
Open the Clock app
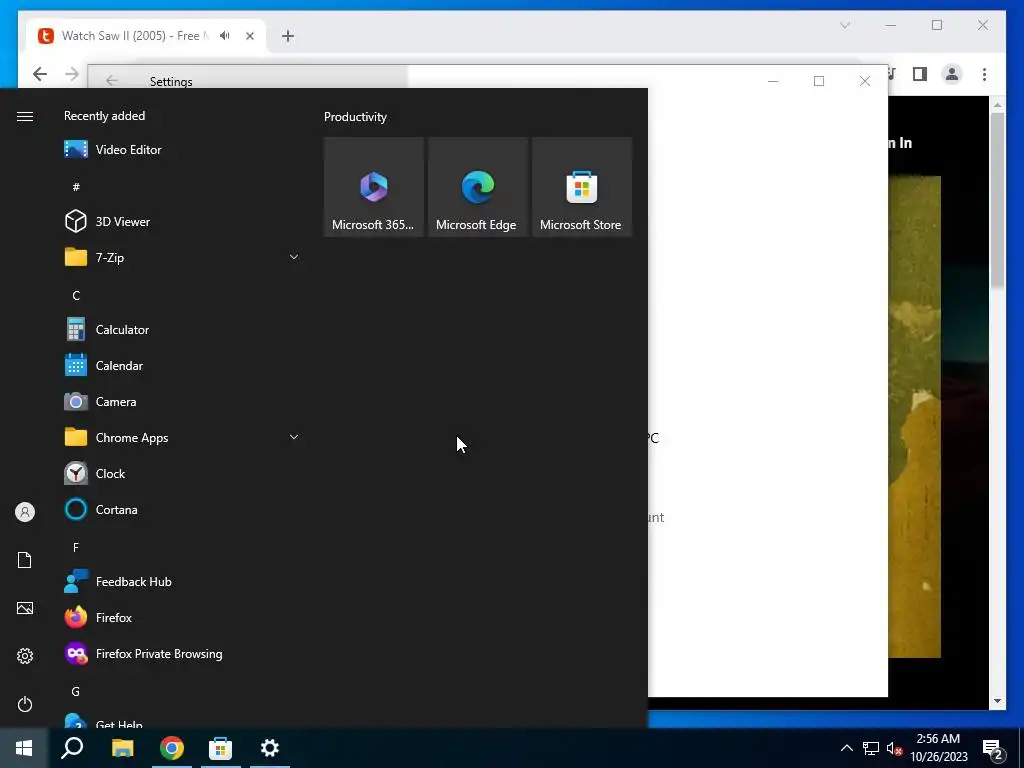(180, 473)
